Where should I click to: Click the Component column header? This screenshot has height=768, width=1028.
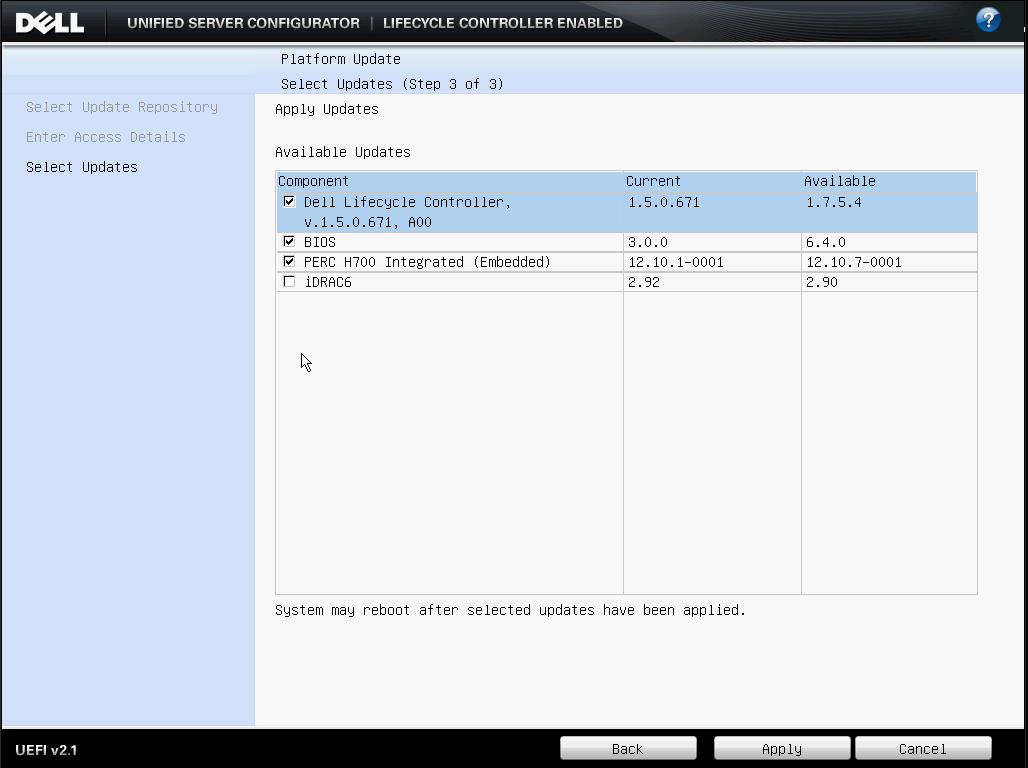click(449, 181)
